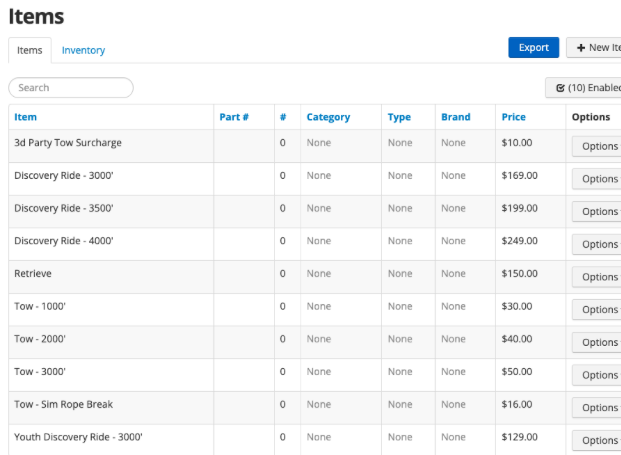
Task: Select the Youth Discovery Ride - 3000' item name
Action: tap(78, 437)
